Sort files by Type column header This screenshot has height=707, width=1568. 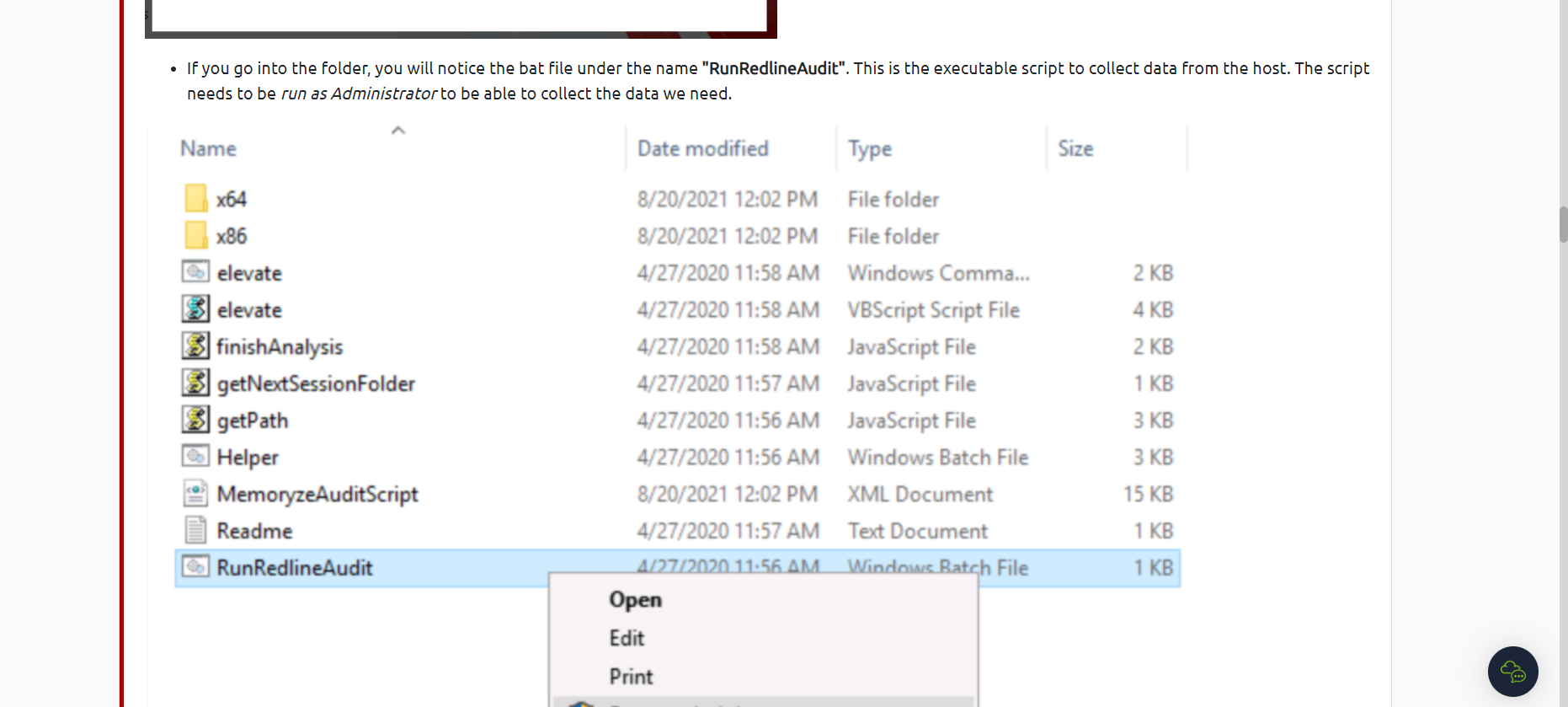pyautogui.click(x=870, y=149)
